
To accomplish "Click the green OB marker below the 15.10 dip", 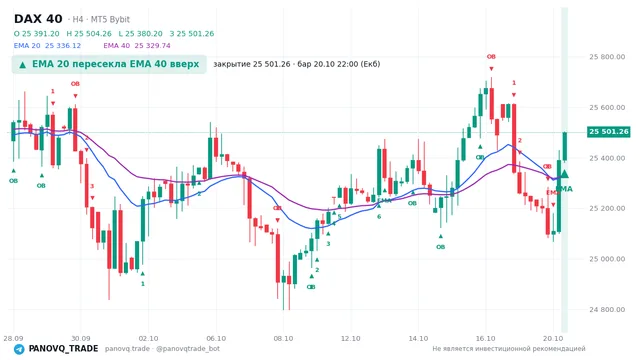I will 440,247.
